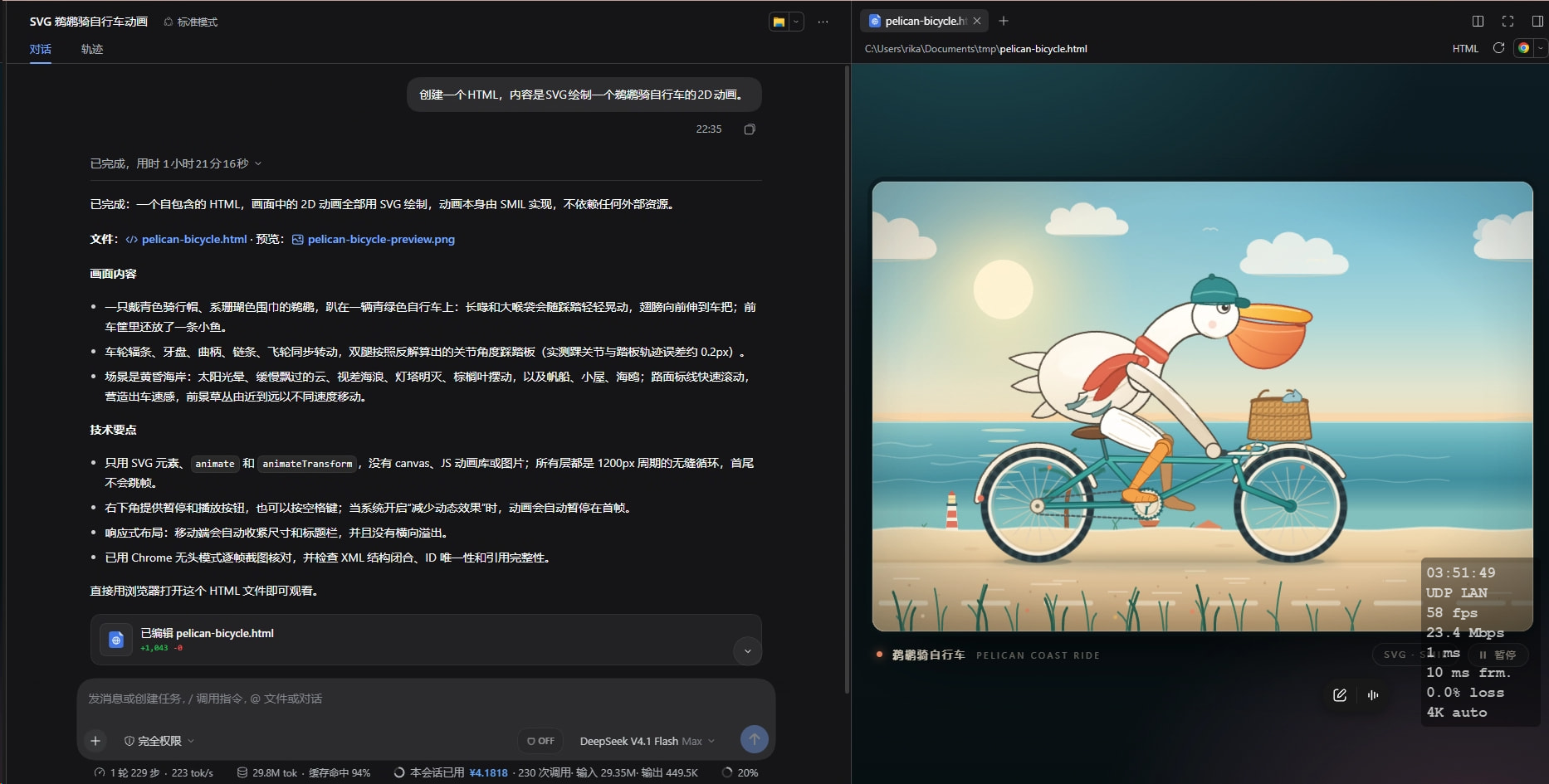
Task: Expand the dropdown arrow beside the folder icon
Action: [796, 22]
